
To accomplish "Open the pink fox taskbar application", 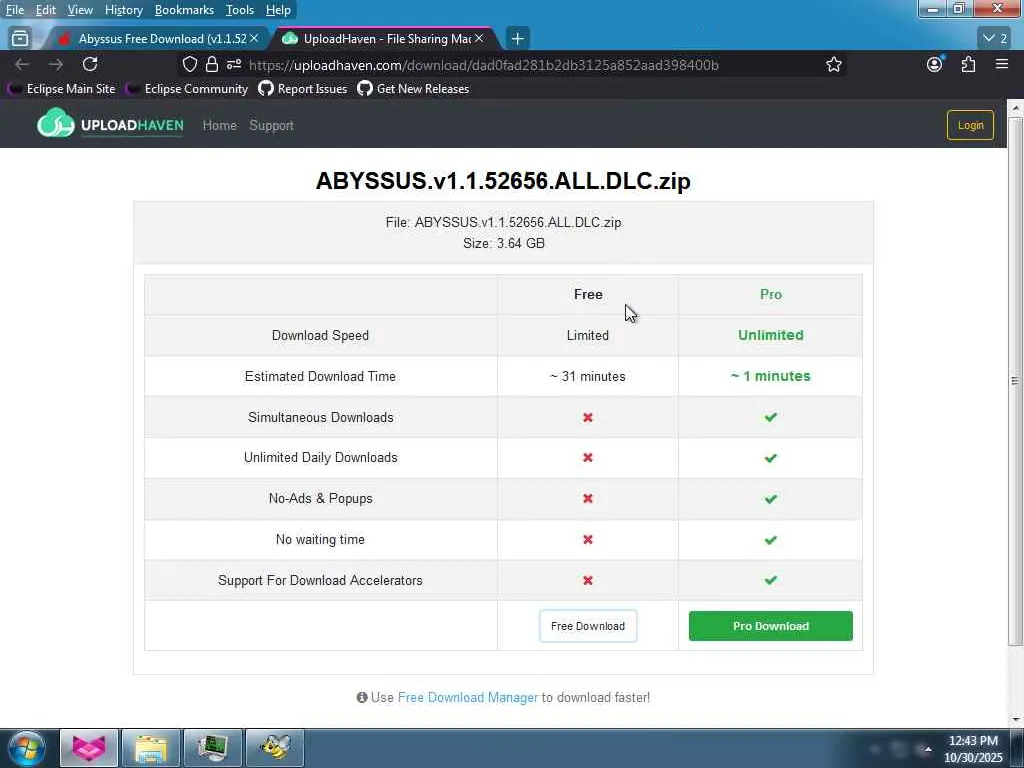I will point(89,748).
